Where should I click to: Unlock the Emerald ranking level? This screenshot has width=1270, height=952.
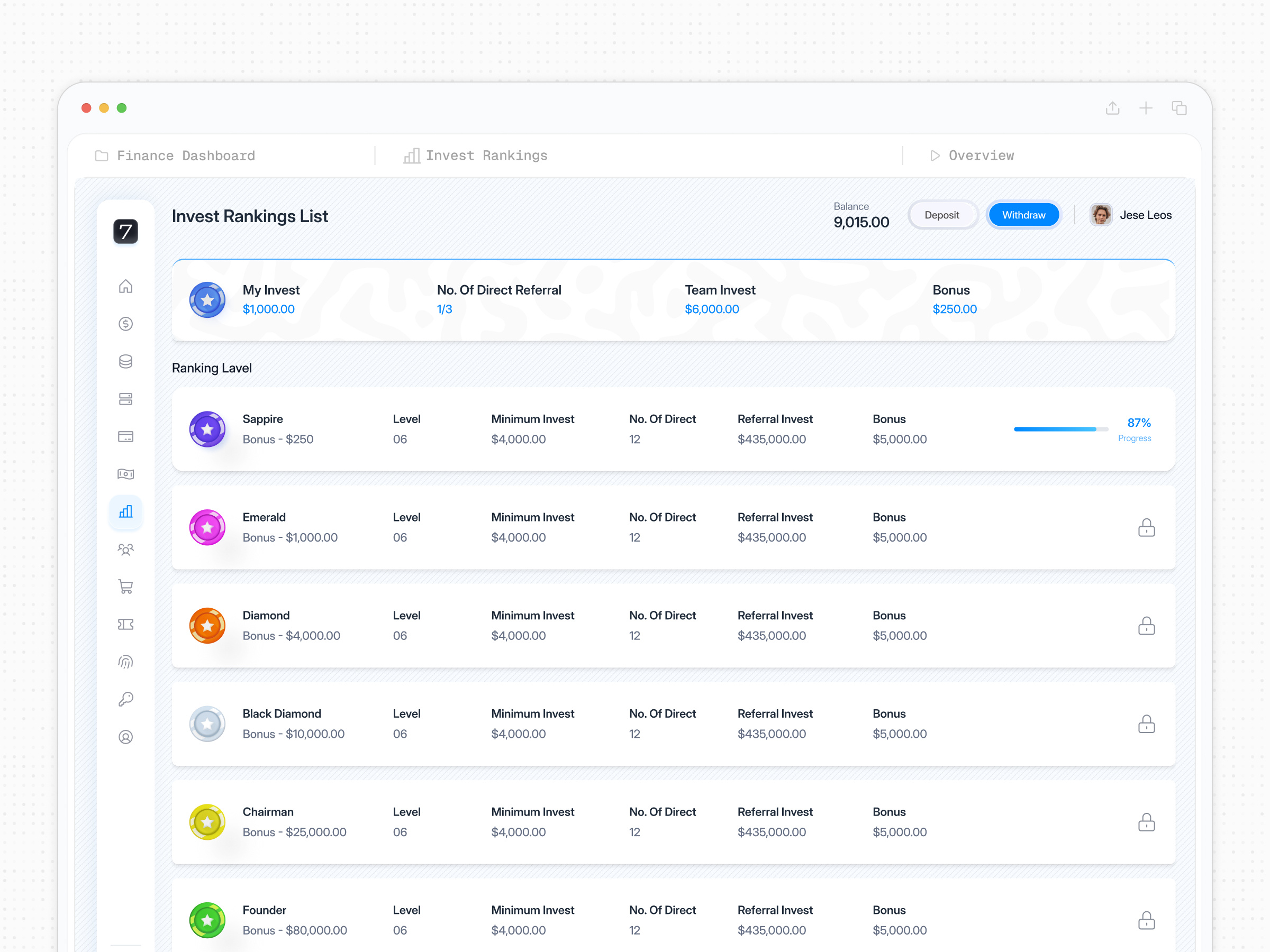(1147, 527)
